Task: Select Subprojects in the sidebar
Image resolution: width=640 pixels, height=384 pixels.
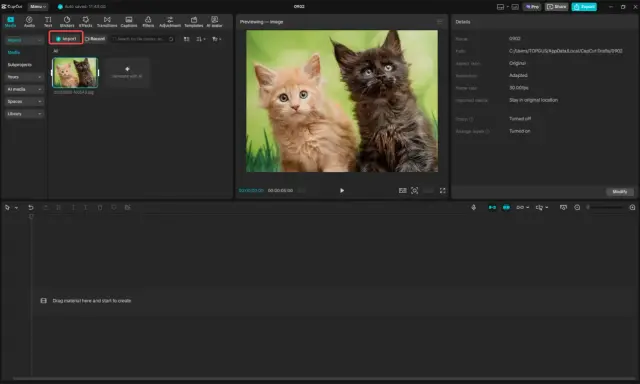Action: [x=20, y=64]
